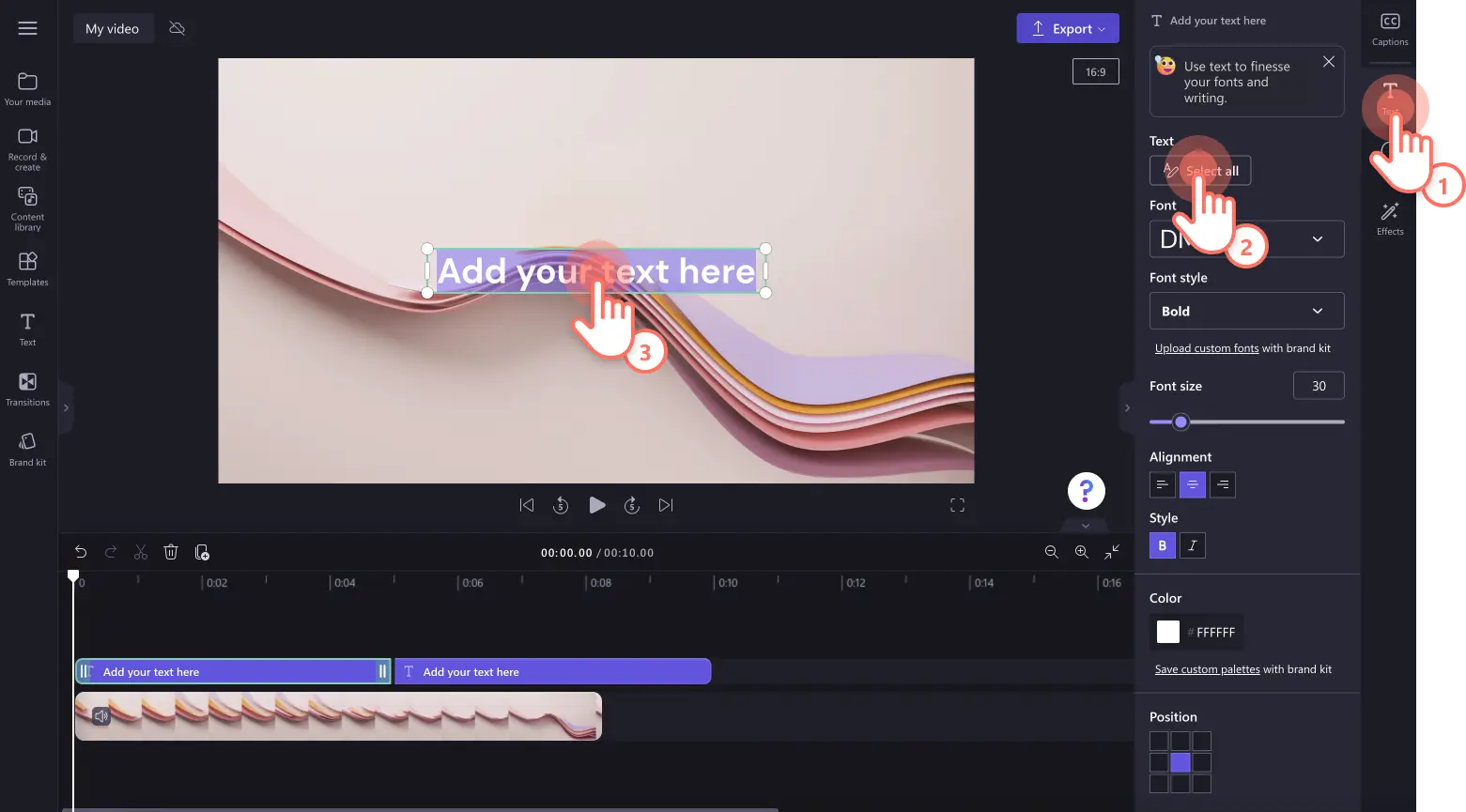Play the video preview
Screen dimensions: 1466x812
(x=596, y=505)
